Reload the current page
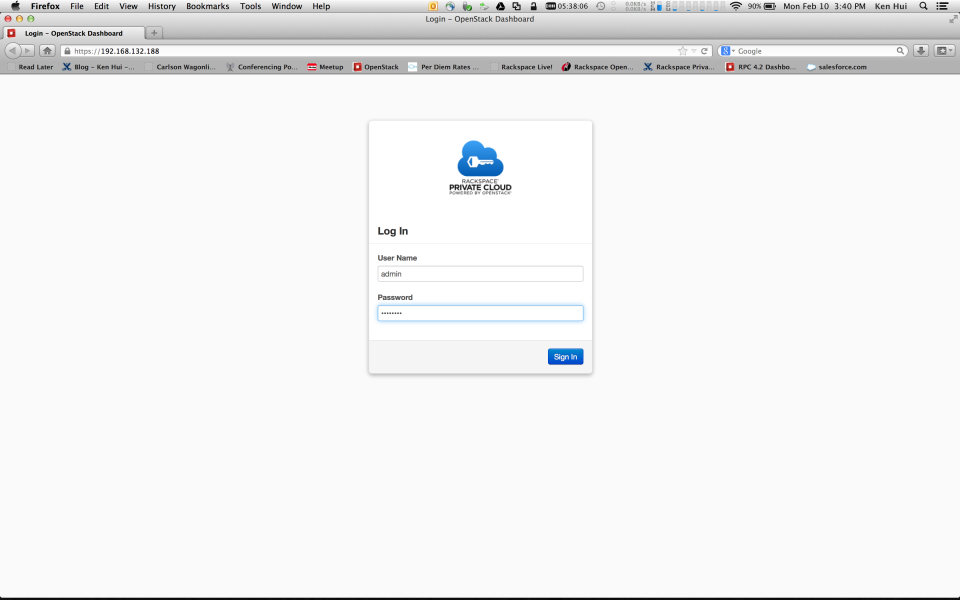This screenshot has height=600, width=960. click(x=704, y=50)
